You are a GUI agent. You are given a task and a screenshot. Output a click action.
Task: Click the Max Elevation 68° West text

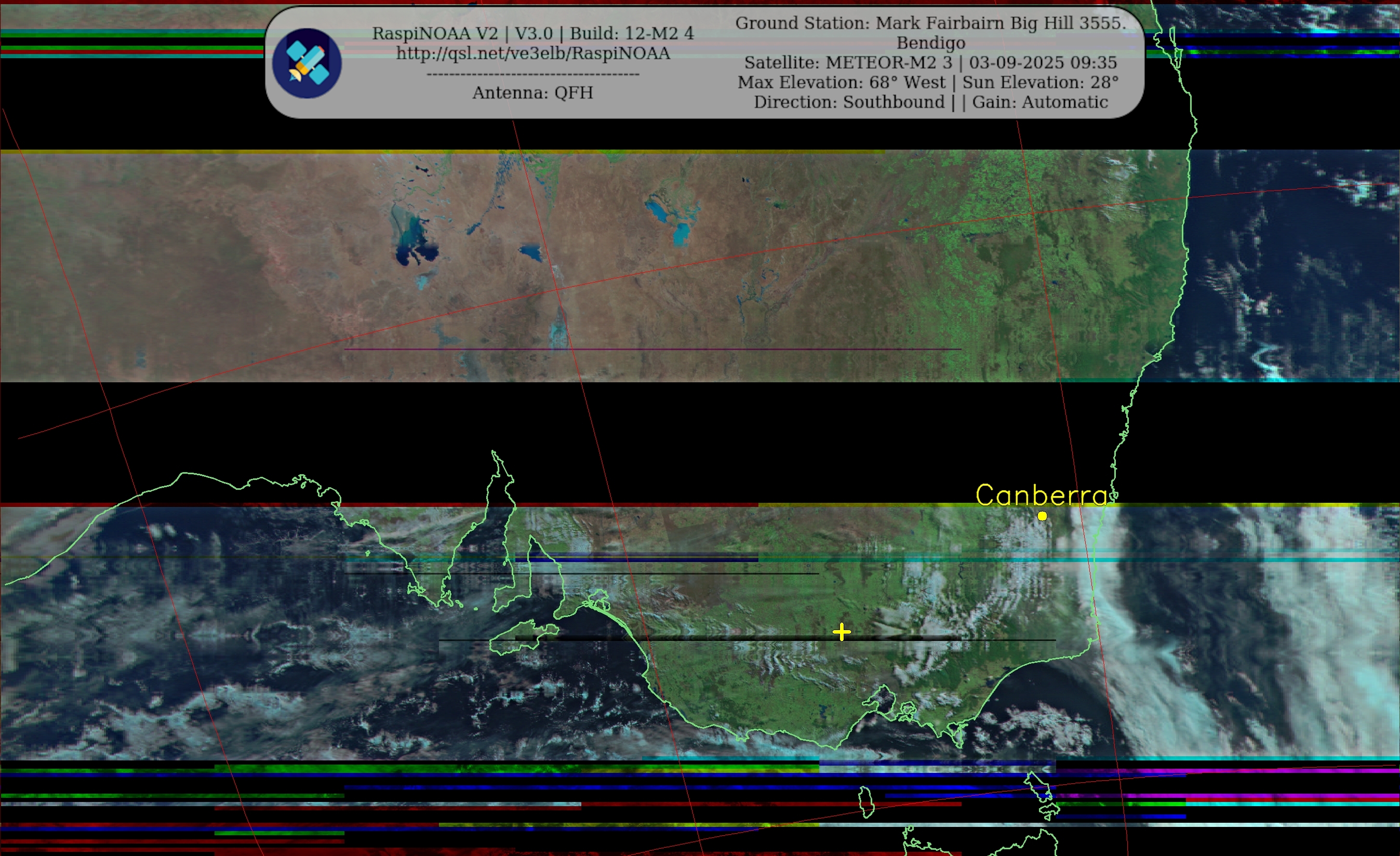841,83
